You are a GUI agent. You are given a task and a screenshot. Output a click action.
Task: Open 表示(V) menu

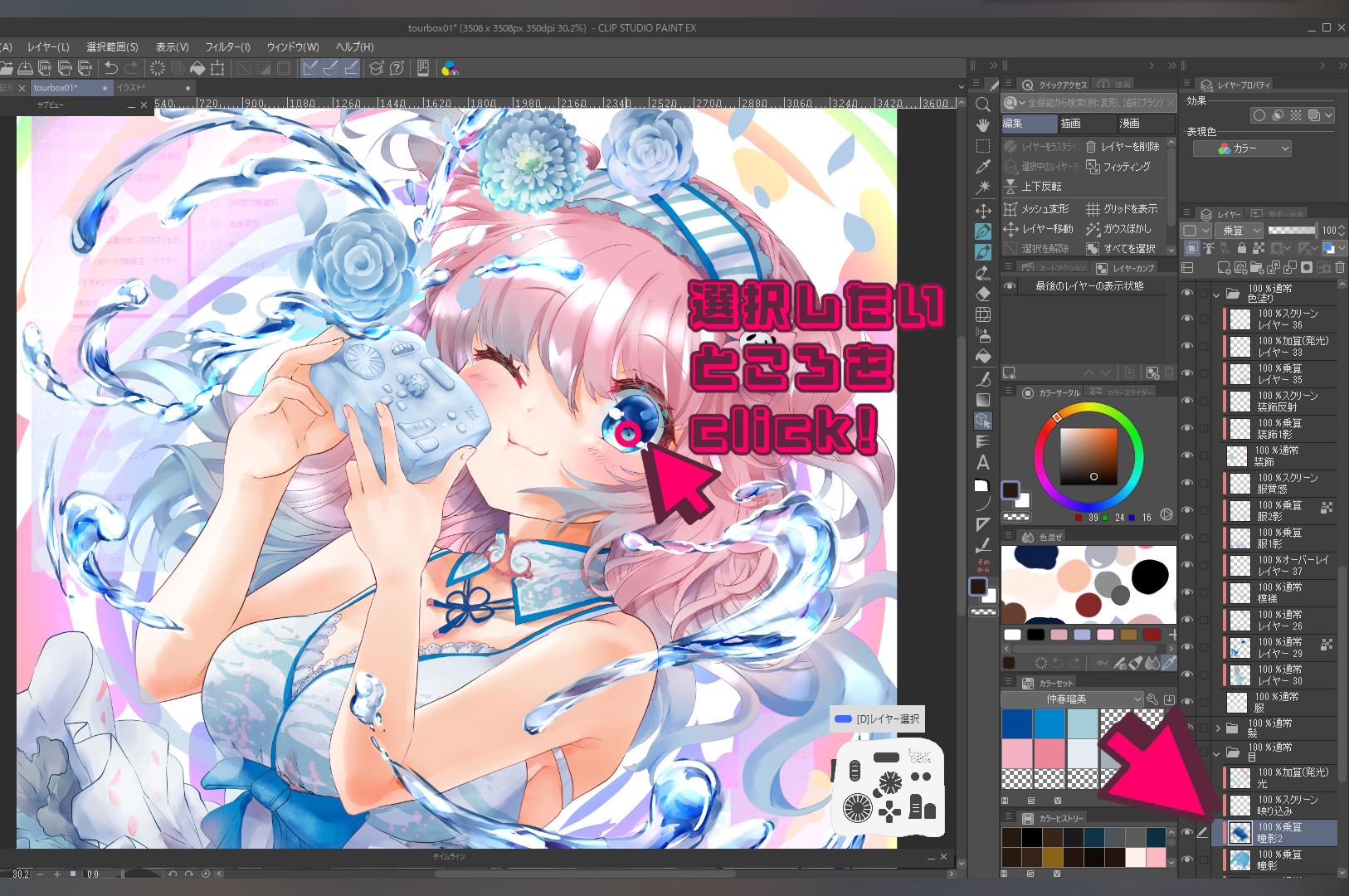pos(173,47)
